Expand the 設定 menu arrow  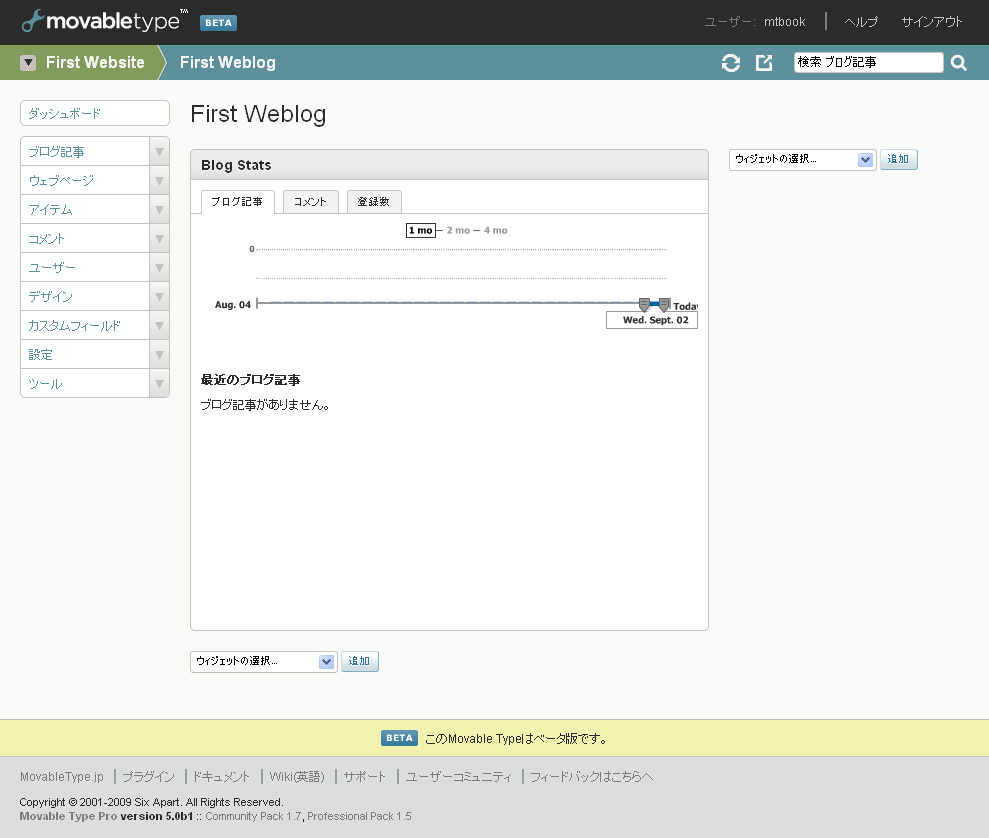[160, 354]
